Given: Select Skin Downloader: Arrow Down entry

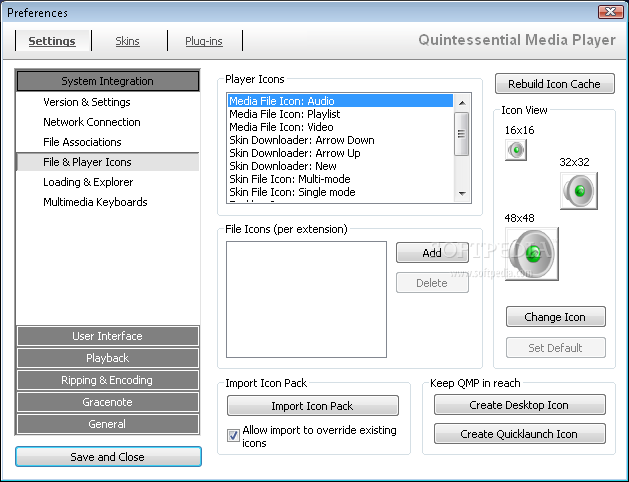Looking at the screenshot, I should click(340, 140).
